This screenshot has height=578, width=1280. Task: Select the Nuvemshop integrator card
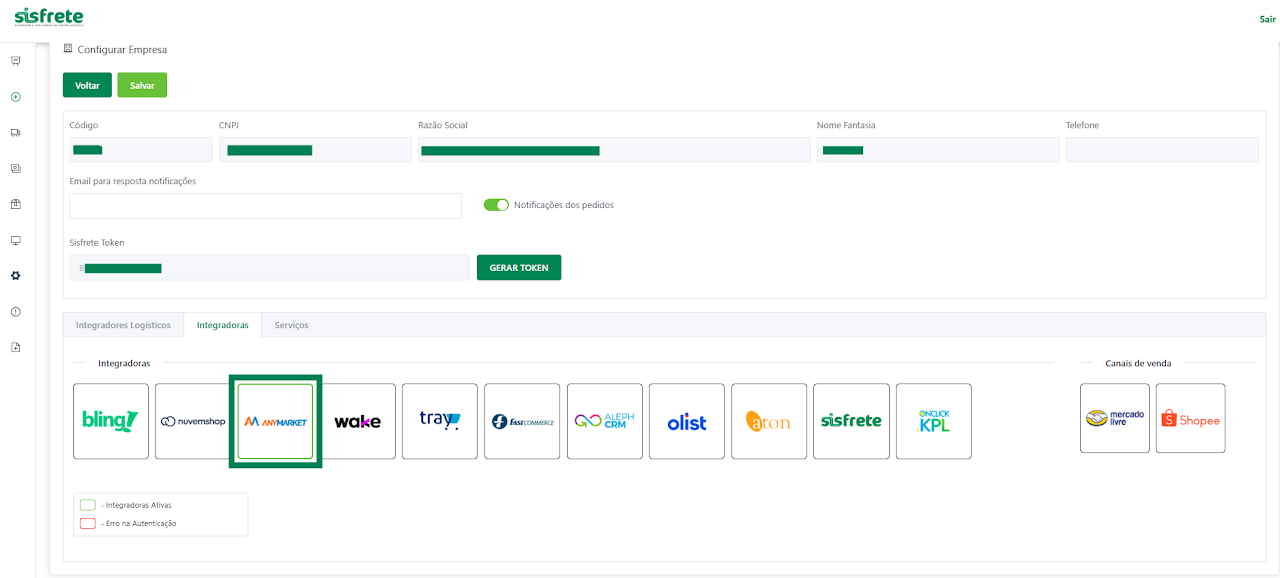[193, 421]
